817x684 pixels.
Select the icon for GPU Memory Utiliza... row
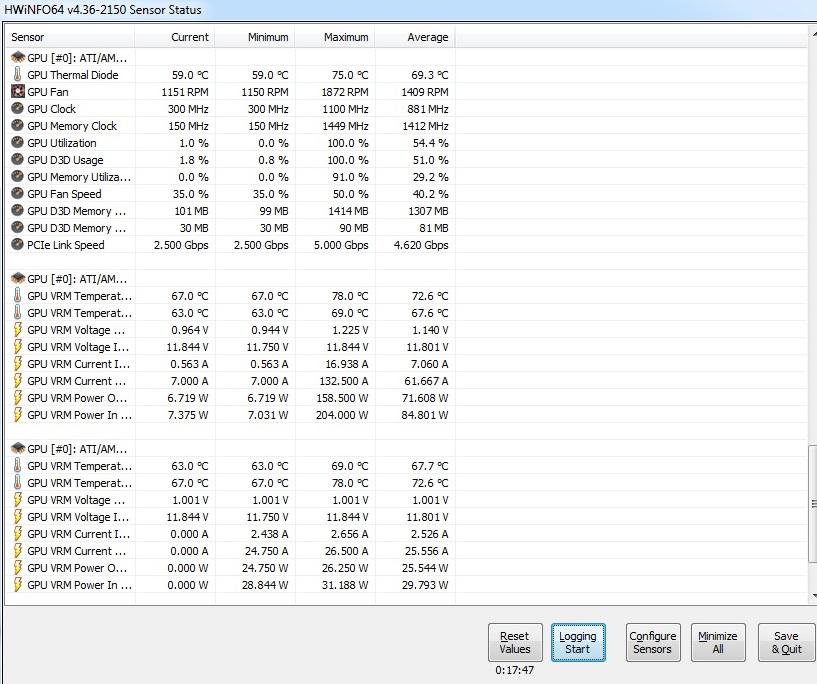coord(17,177)
